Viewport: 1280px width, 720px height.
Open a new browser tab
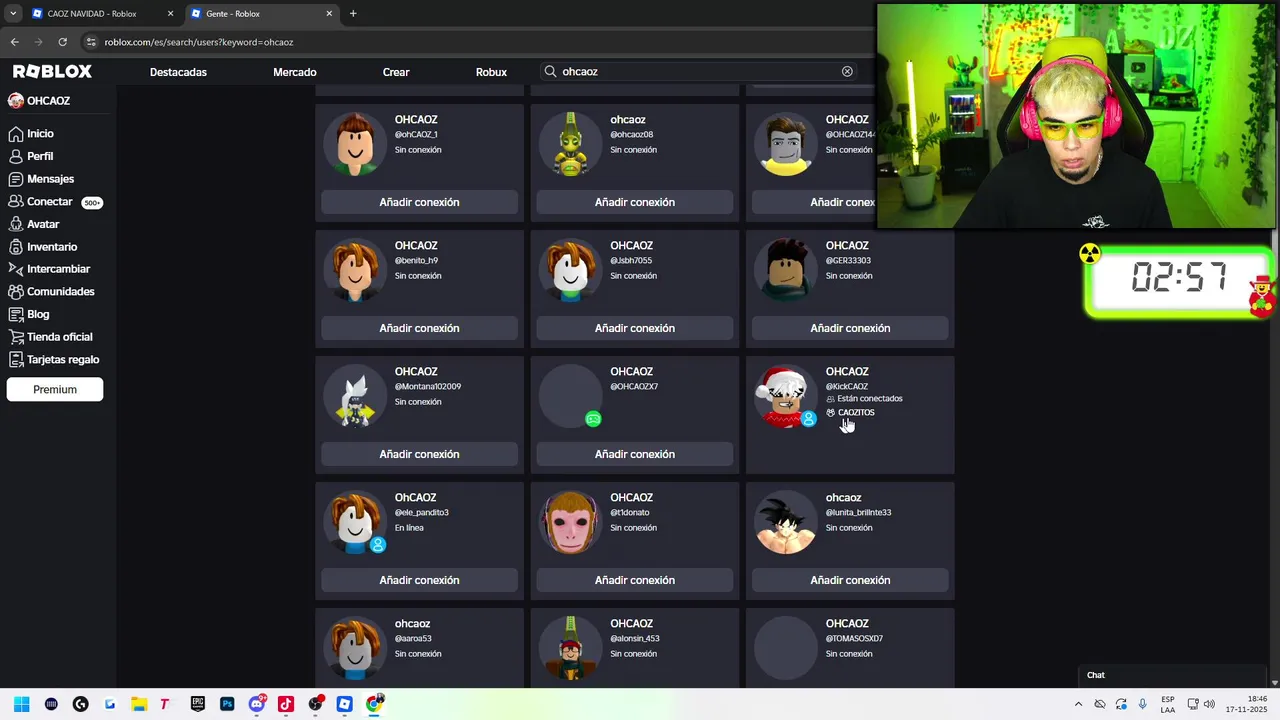pos(353,14)
